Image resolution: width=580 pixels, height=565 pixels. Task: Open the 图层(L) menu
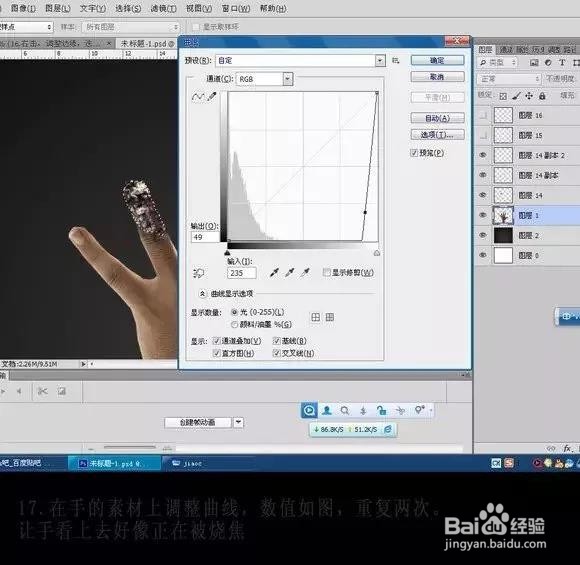tap(57, 8)
